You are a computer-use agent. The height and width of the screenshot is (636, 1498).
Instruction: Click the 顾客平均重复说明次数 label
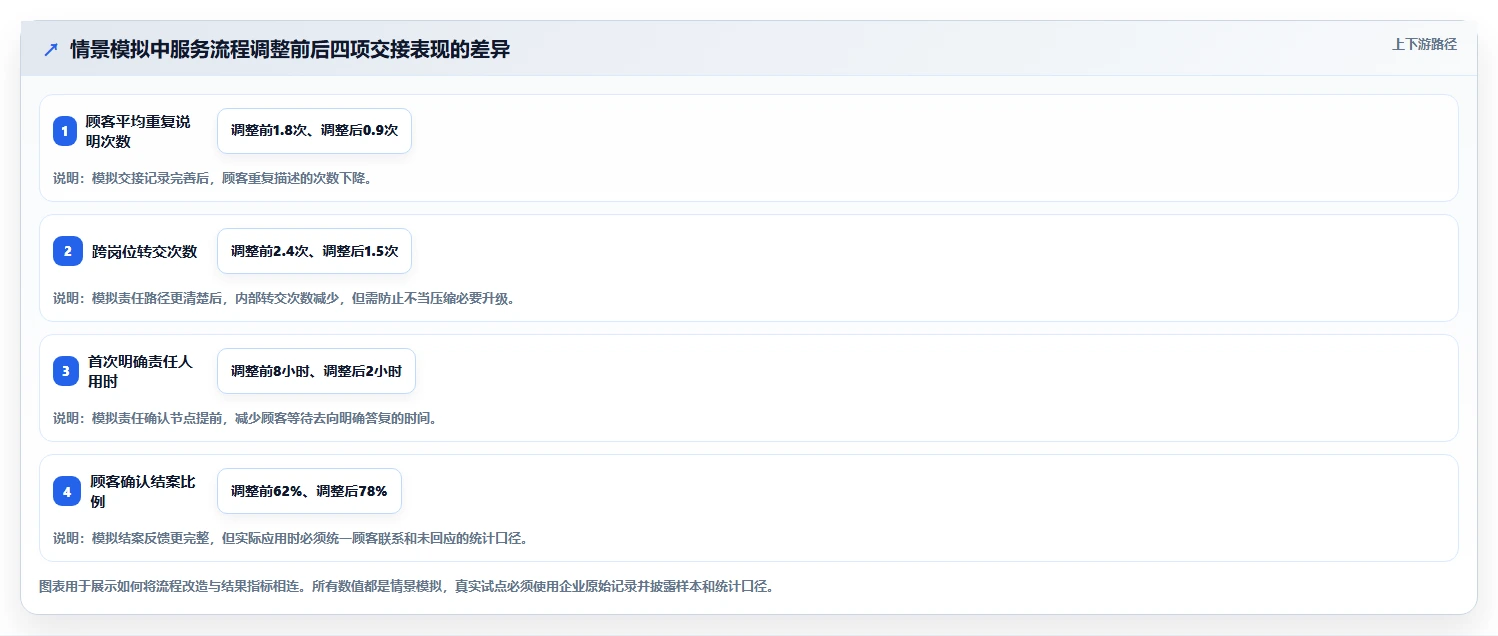pyautogui.click(x=138, y=131)
